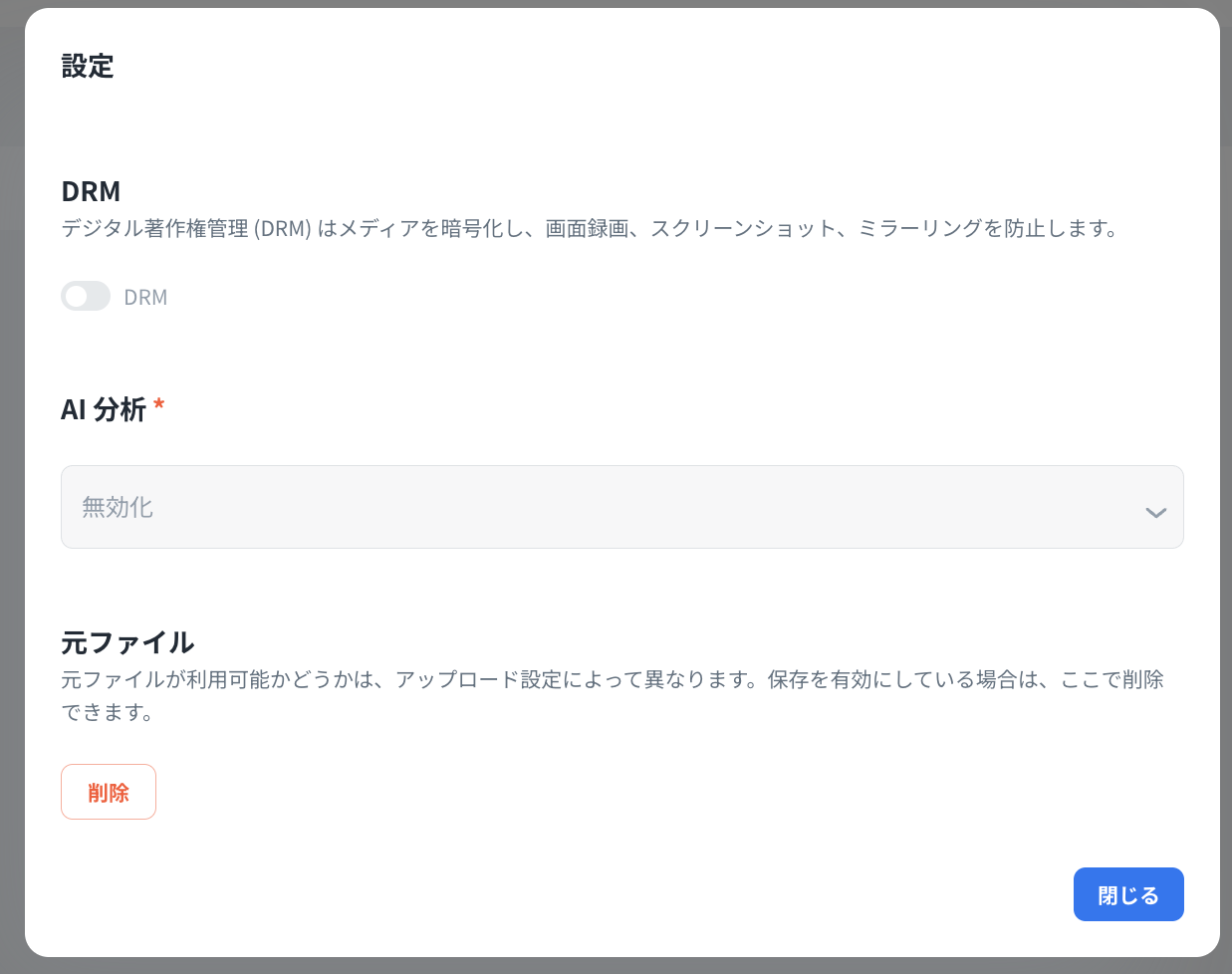The height and width of the screenshot is (974, 1232).
Task: Open the AI 分析 dropdown
Action: (621, 507)
